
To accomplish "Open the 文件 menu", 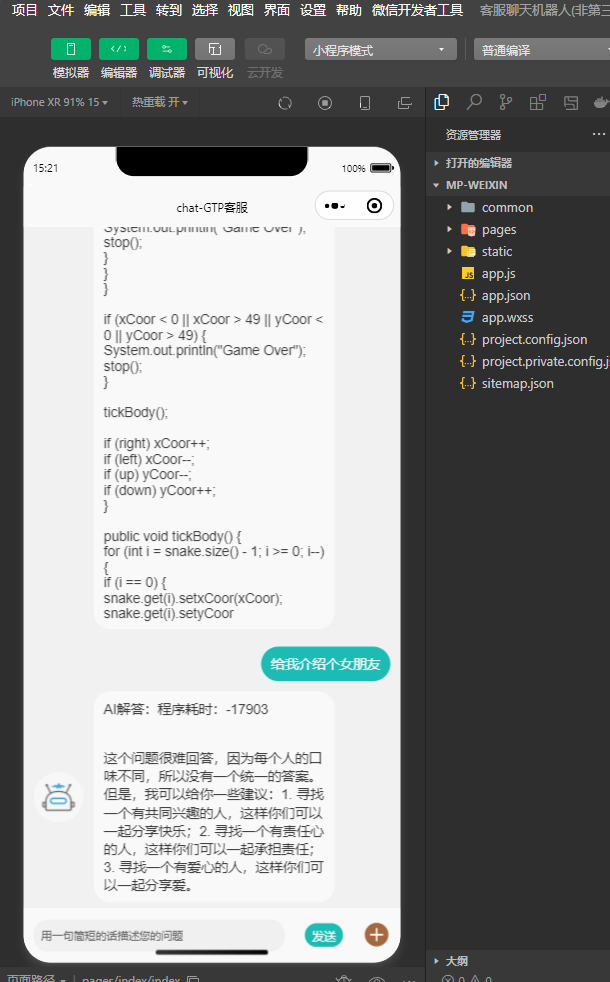I will point(61,10).
